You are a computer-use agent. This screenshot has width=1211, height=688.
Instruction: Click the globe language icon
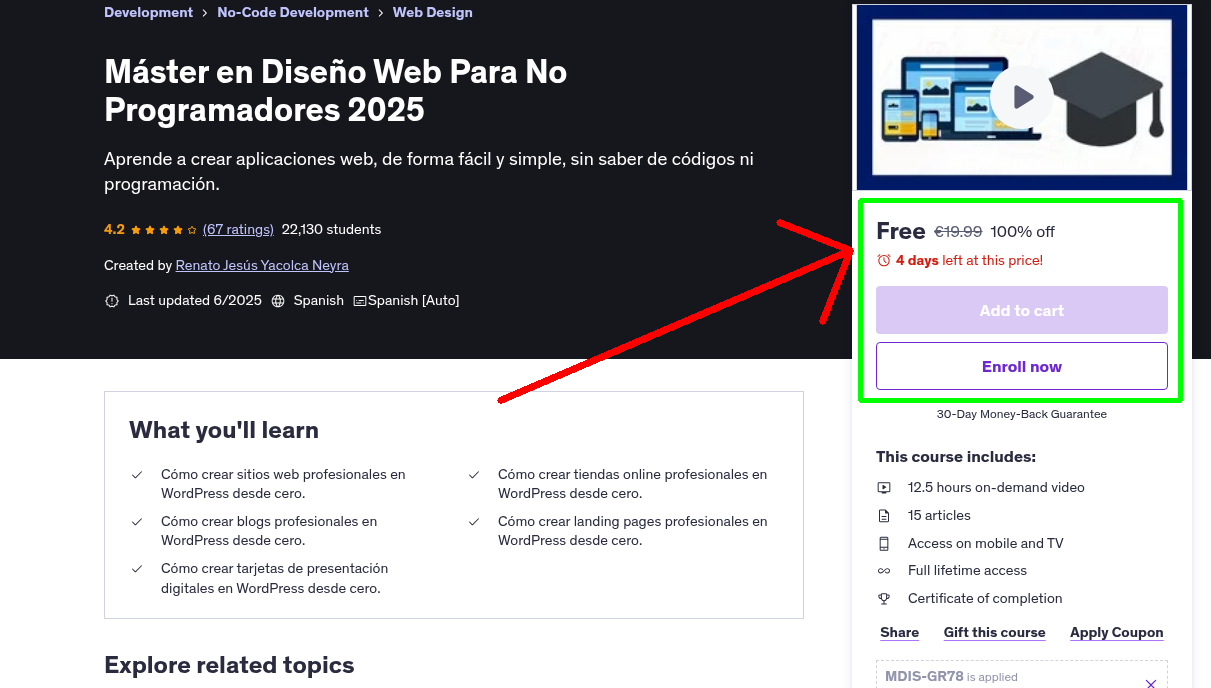coord(278,301)
